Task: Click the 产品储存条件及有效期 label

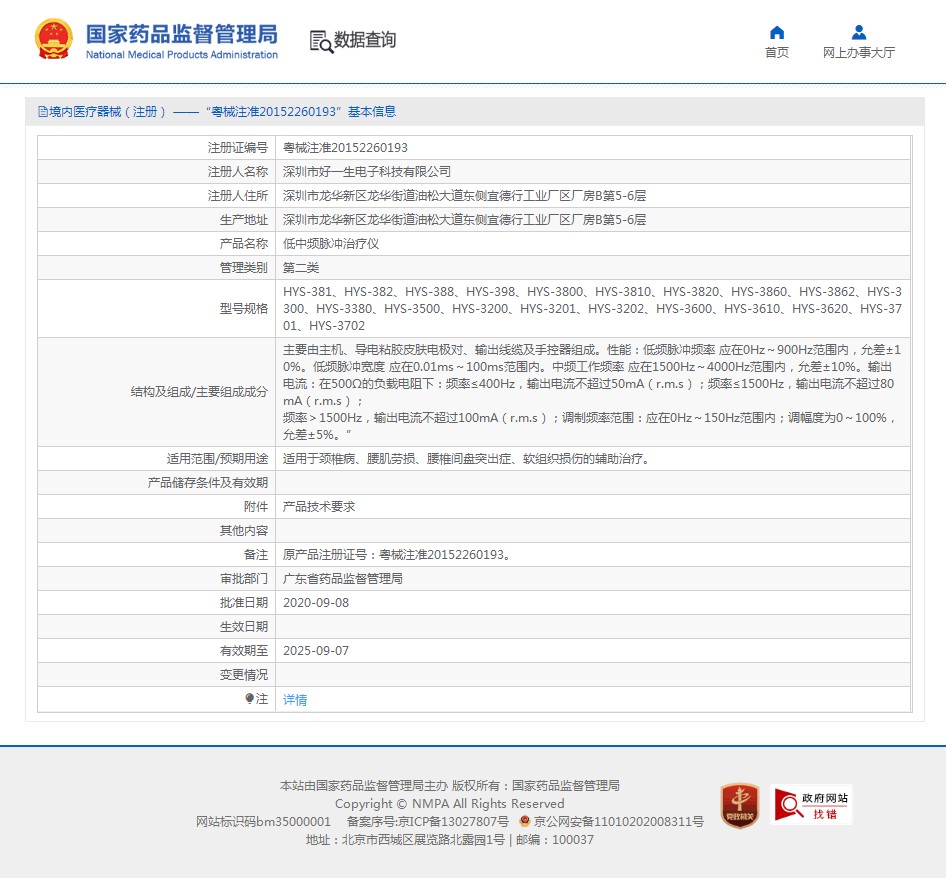Action: pos(208,483)
